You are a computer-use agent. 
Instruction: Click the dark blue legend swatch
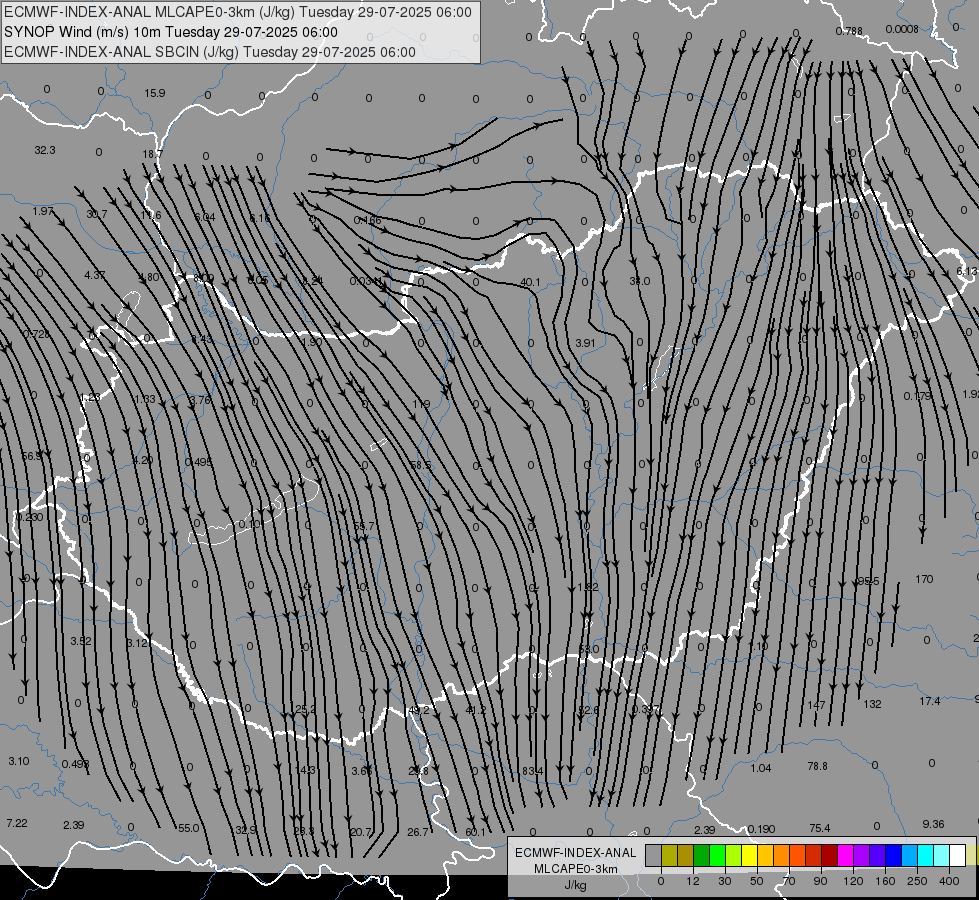coord(893,855)
